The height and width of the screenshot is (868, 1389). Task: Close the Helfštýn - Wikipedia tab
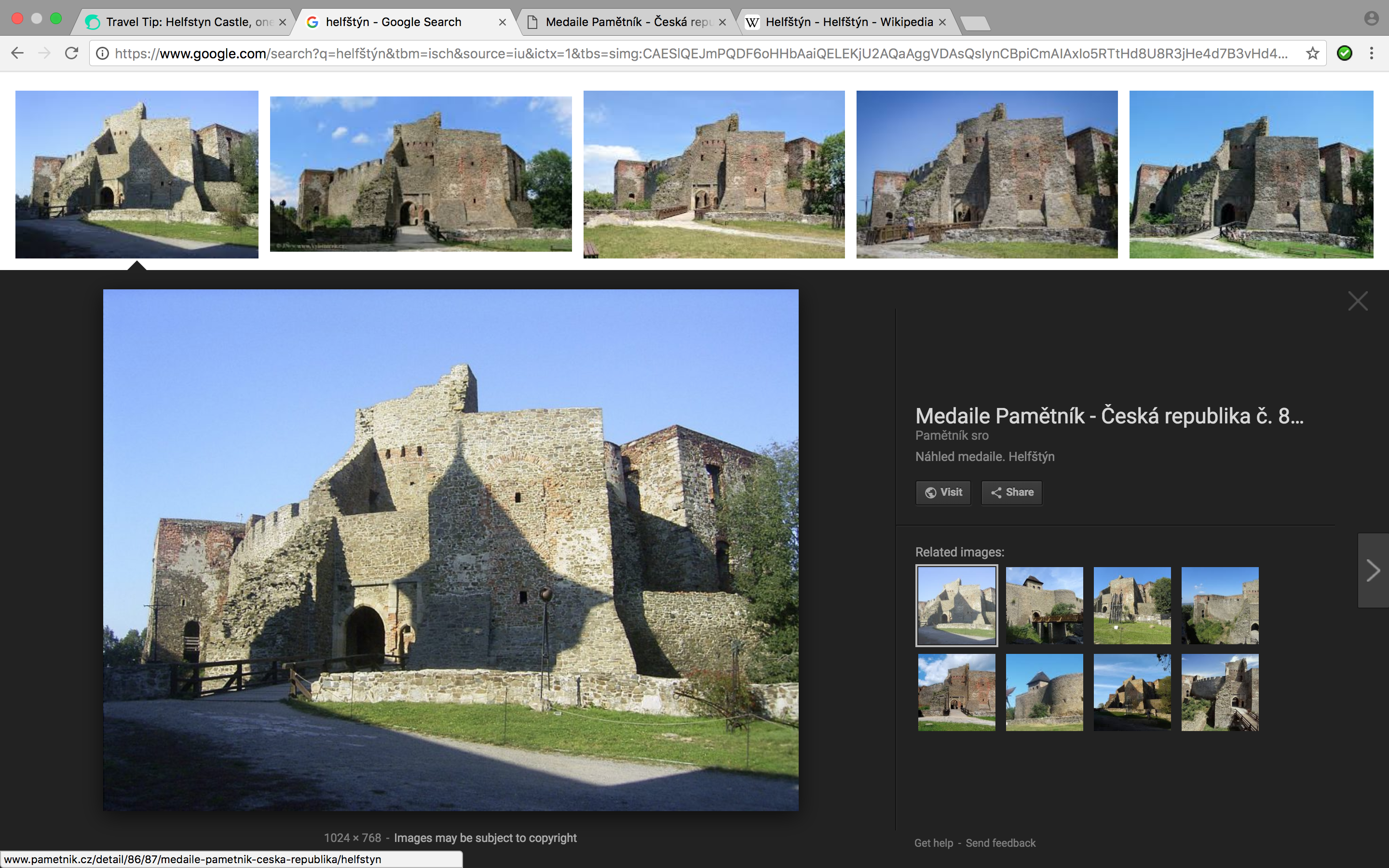942,22
